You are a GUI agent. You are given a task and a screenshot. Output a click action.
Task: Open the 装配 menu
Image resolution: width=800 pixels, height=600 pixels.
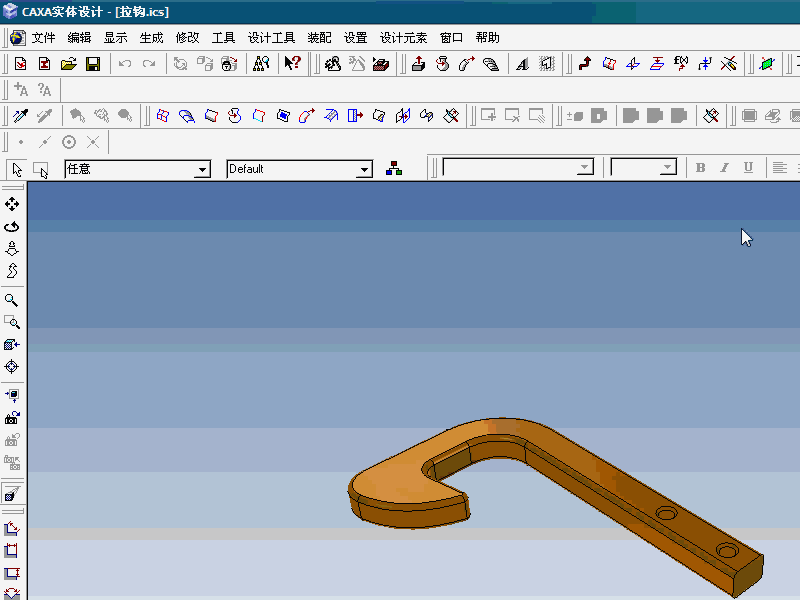(x=319, y=38)
